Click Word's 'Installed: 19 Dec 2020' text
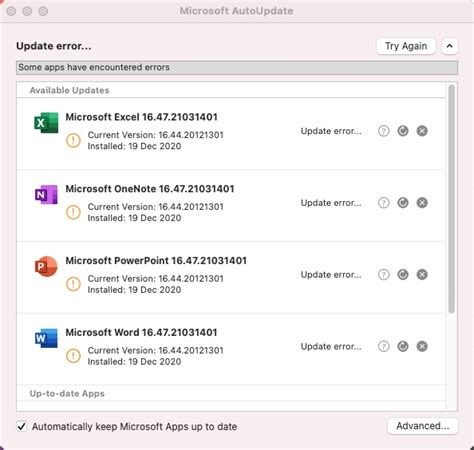This screenshot has width=474, height=450. coord(134,362)
